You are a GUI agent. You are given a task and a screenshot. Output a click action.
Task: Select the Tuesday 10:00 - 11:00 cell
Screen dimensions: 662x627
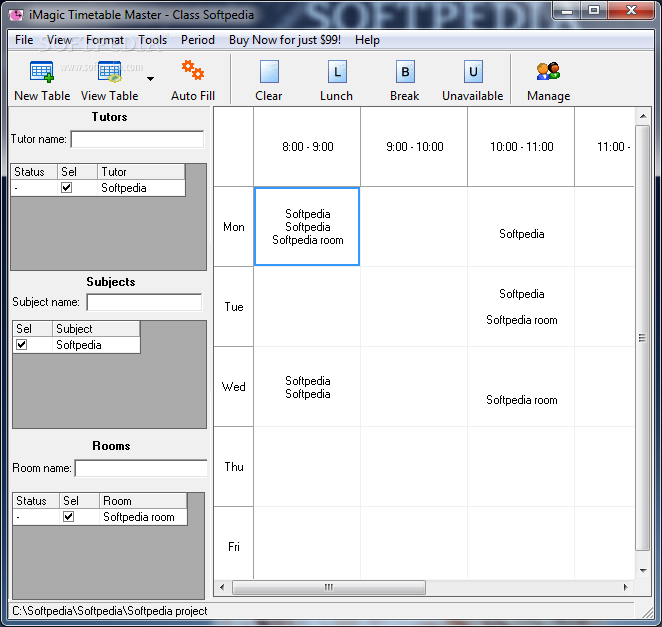click(x=521, y=307)
